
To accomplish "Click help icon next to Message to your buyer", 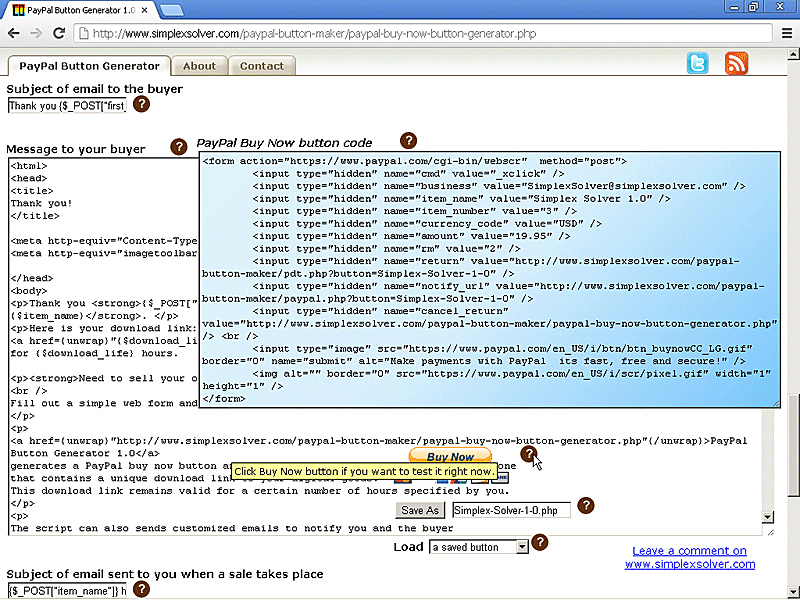I will [179, 147].
